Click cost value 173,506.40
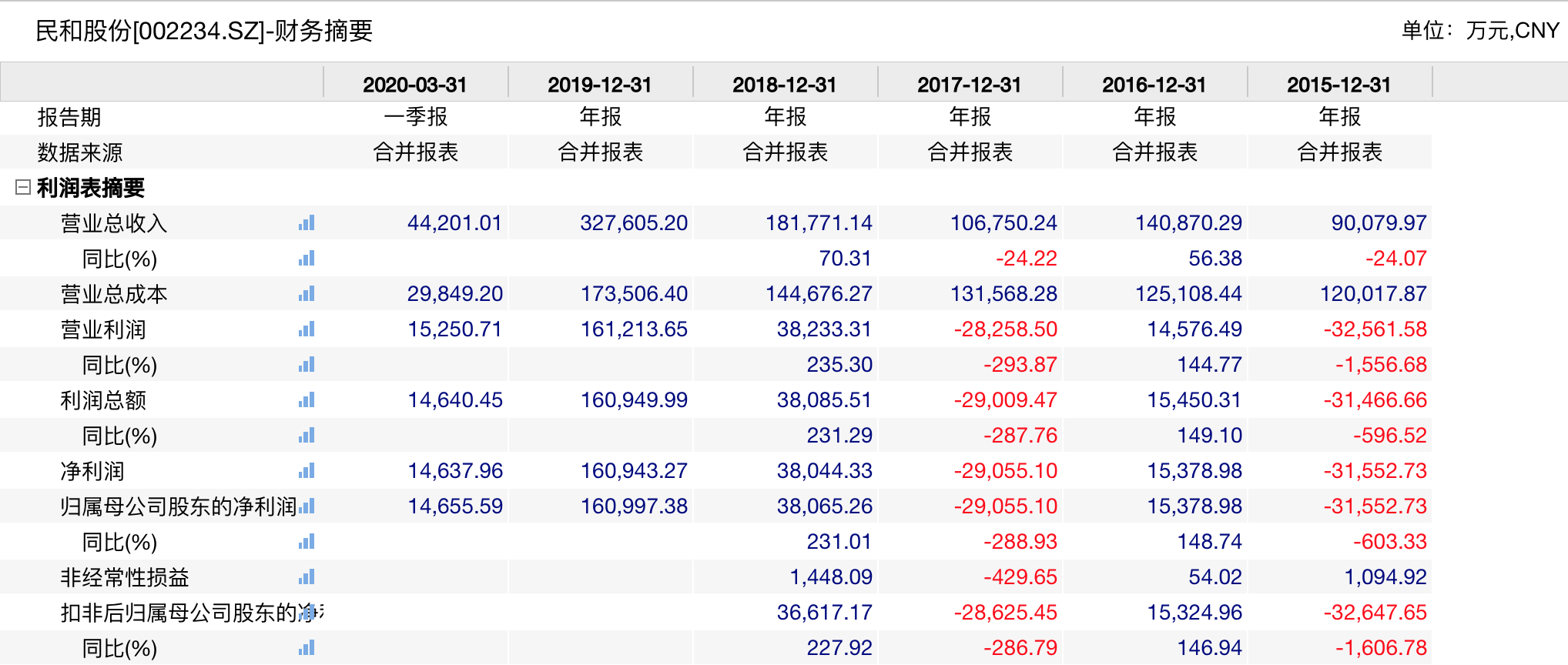1568x665 pixels. pyautogui.click(x=634, y=294)
